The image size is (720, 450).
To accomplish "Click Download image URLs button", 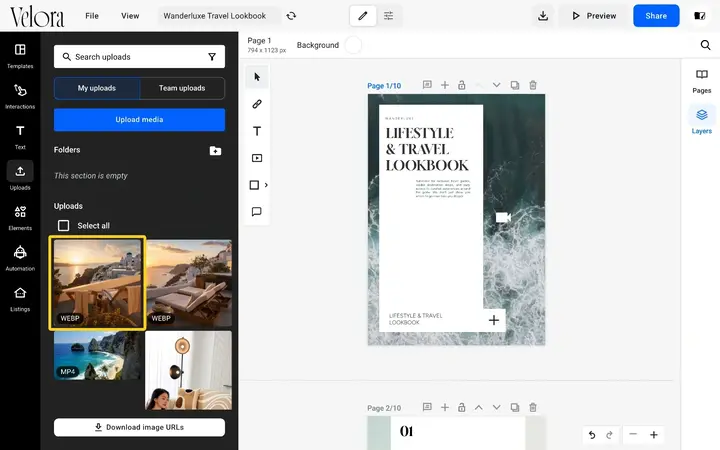I will click(139, 427).
